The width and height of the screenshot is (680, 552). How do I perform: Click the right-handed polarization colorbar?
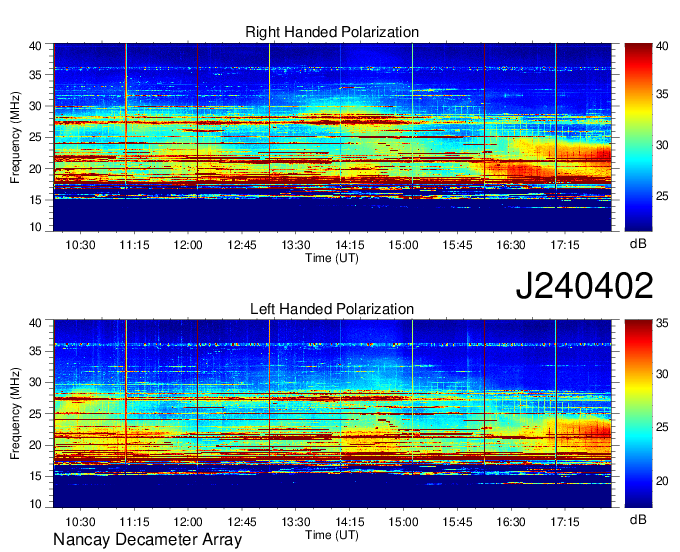[x=638, y=137]
